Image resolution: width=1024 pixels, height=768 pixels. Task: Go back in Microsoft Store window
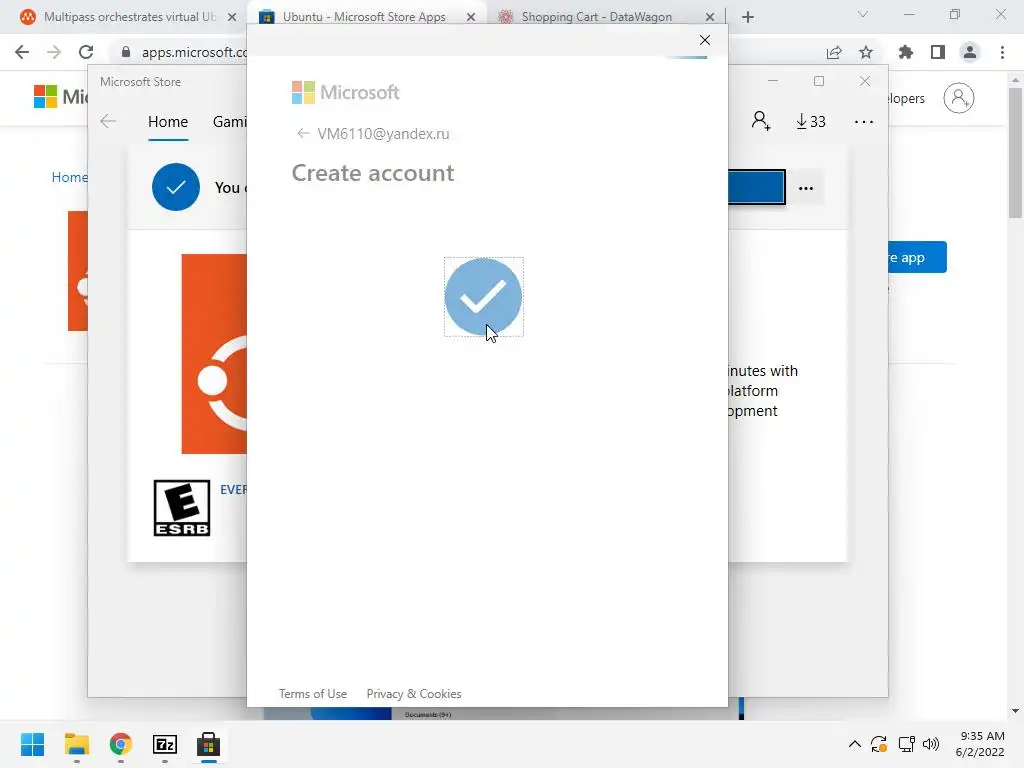pos(108,121)
